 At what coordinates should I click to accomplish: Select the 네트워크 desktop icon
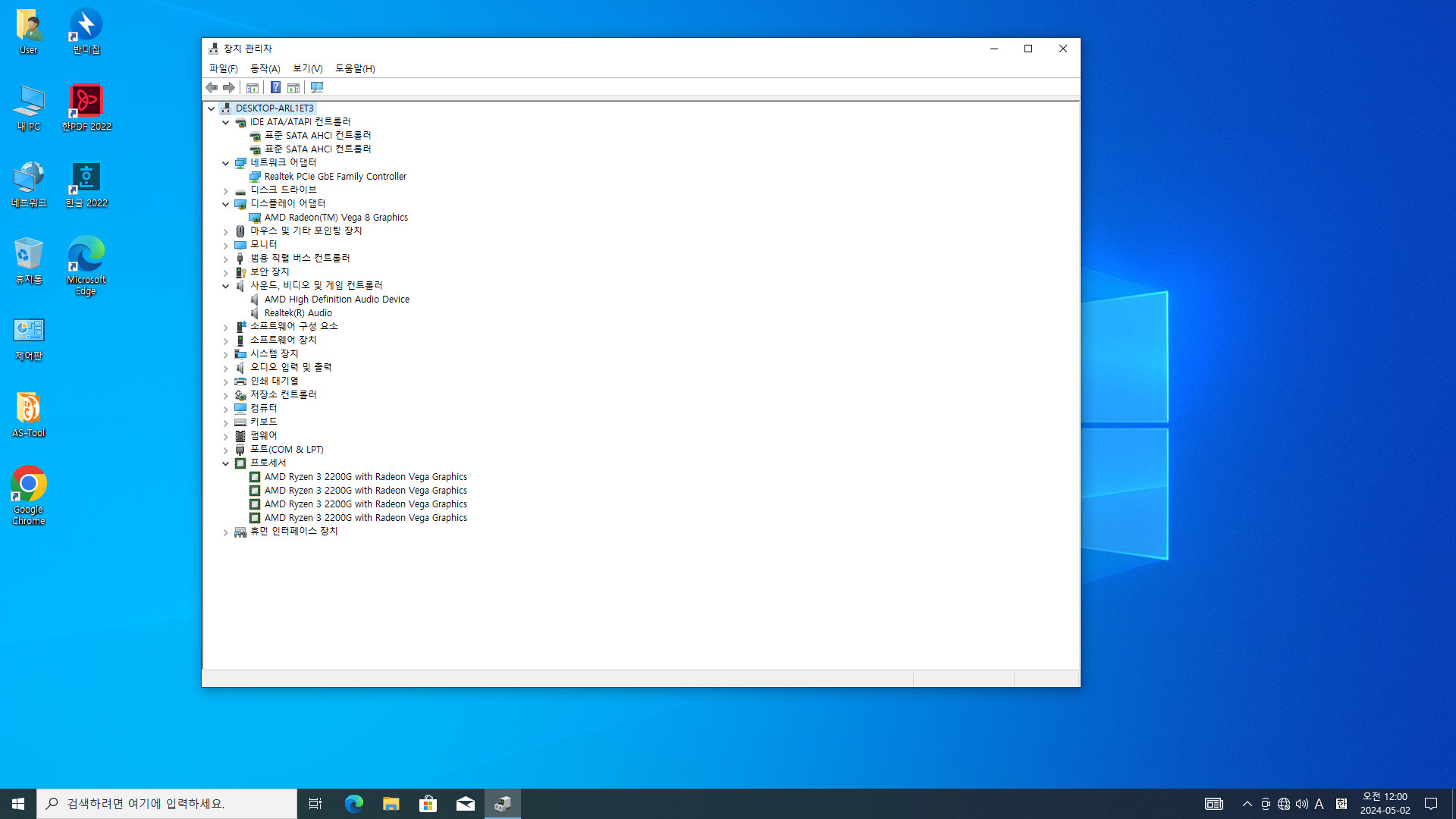(x=29, y=184)
